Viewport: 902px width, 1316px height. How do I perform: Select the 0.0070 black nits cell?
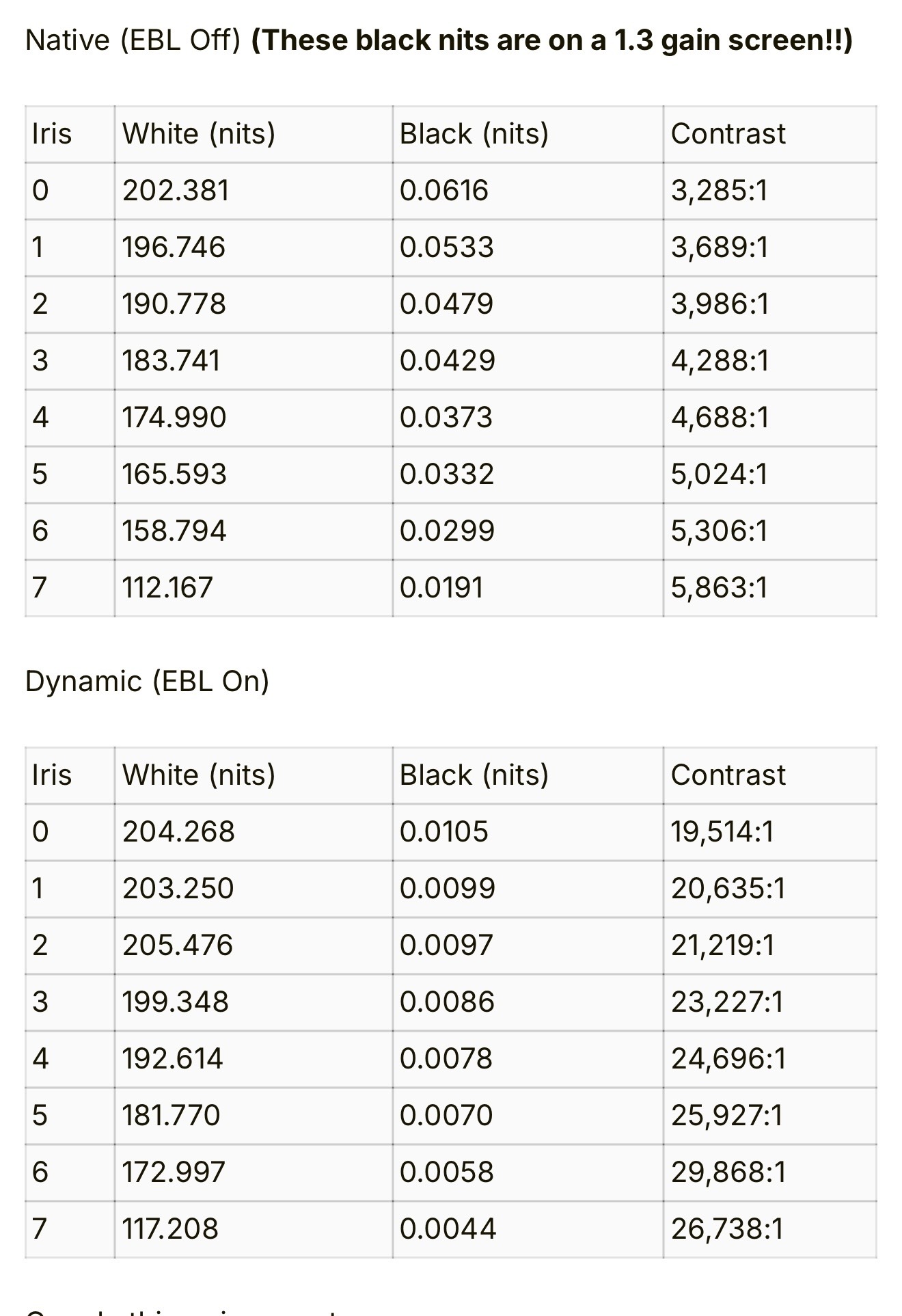tap(446, 1116)
